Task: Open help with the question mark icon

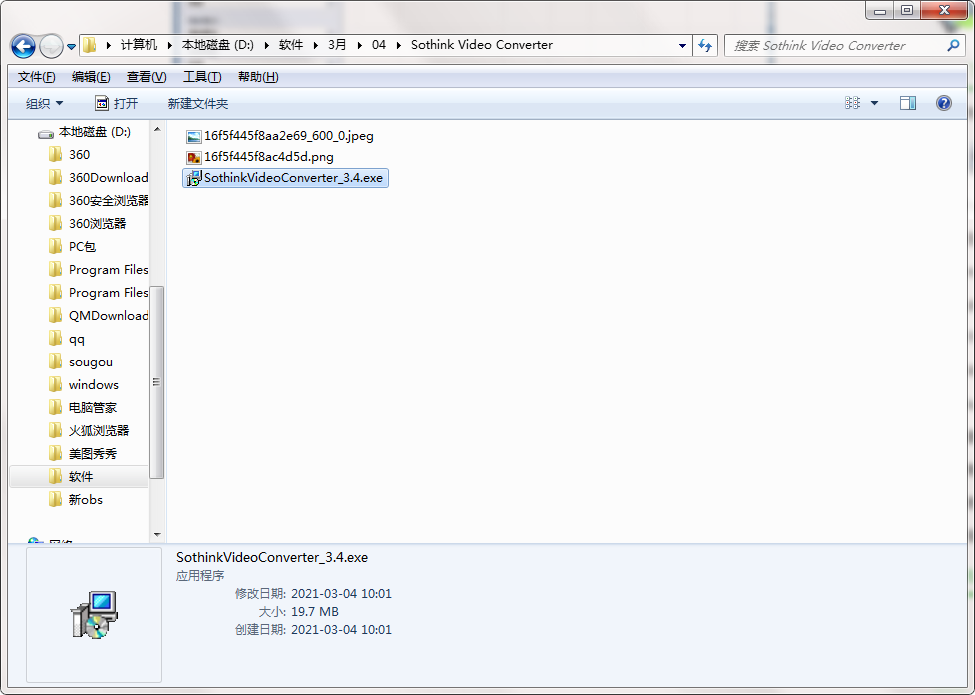Action: (x=943, y=103)
